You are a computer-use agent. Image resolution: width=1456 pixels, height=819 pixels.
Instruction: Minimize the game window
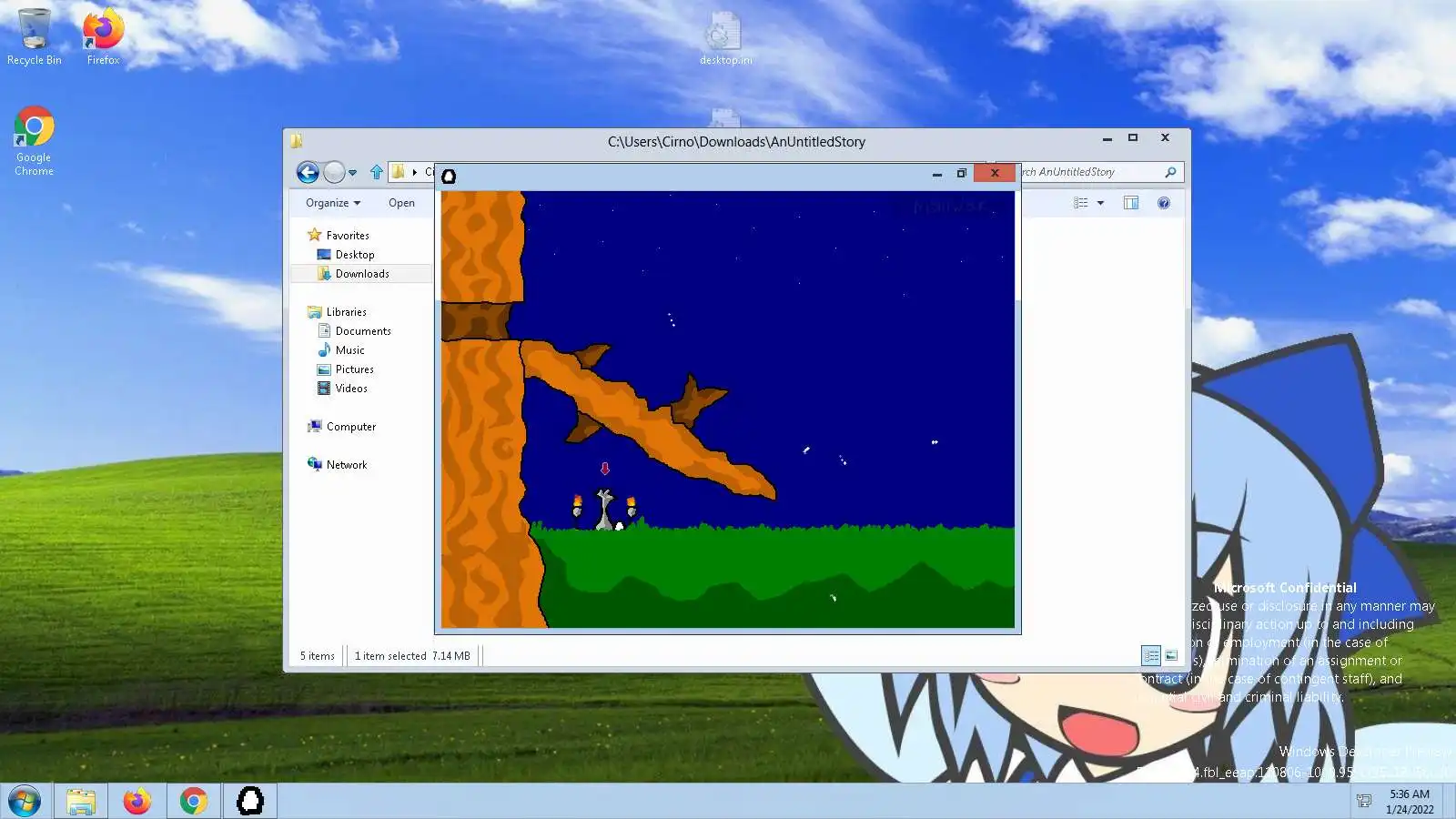937,174
